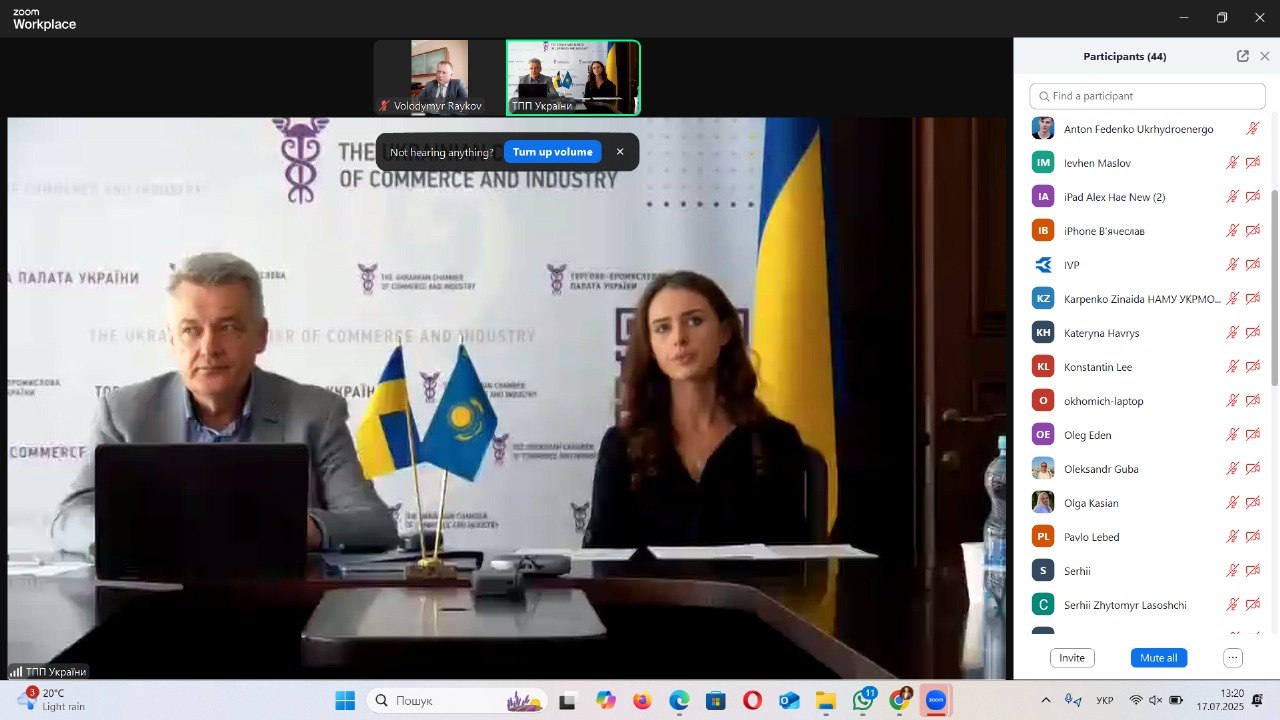The image size is (1280, 720).
Task: Click camera-off icon for Konstantin Lee
Action: (1253, 367)
